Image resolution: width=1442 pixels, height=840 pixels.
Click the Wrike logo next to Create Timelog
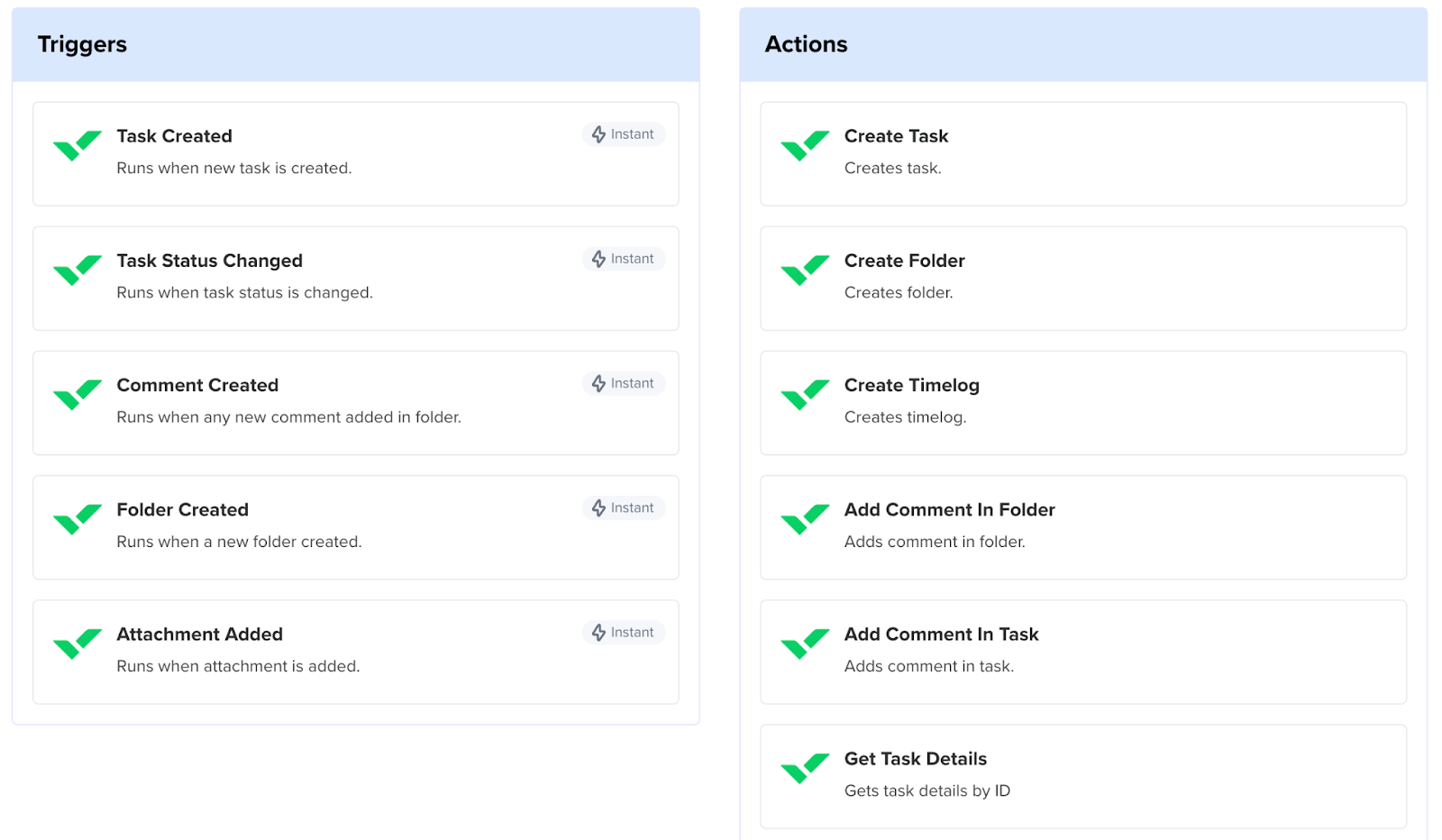(804, 395)
